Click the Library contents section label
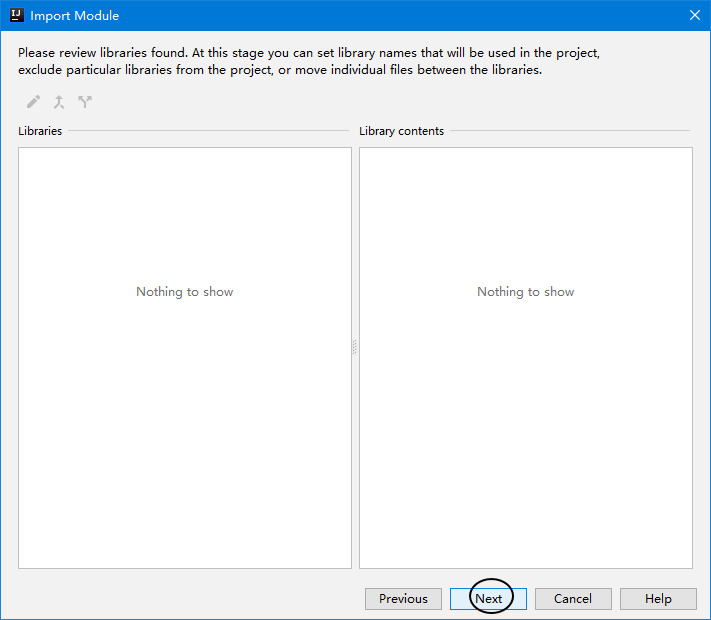 (401, 131)
